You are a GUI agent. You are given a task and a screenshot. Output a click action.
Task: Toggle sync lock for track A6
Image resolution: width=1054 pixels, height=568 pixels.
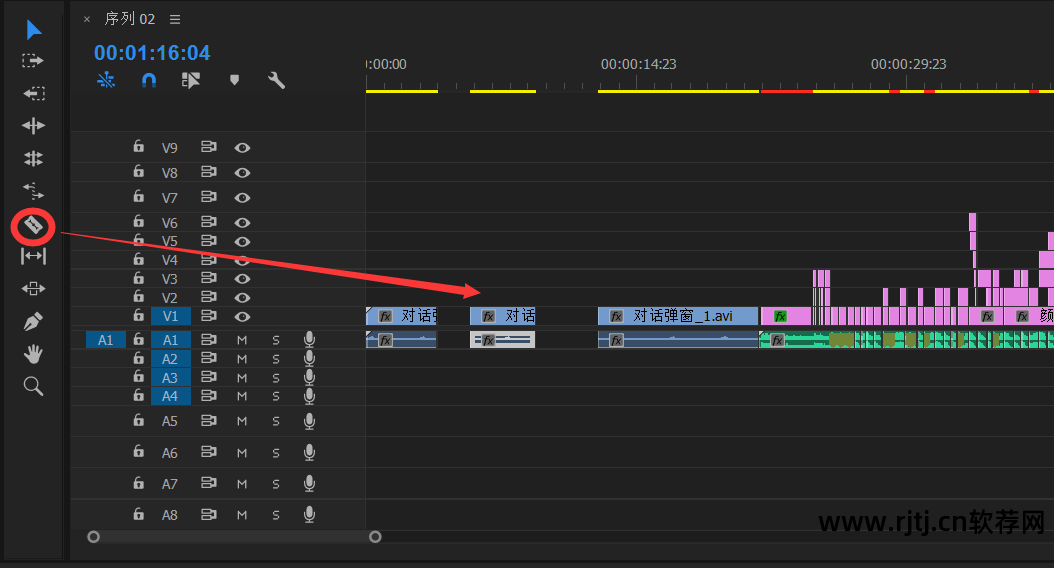[x=208, y=452]
